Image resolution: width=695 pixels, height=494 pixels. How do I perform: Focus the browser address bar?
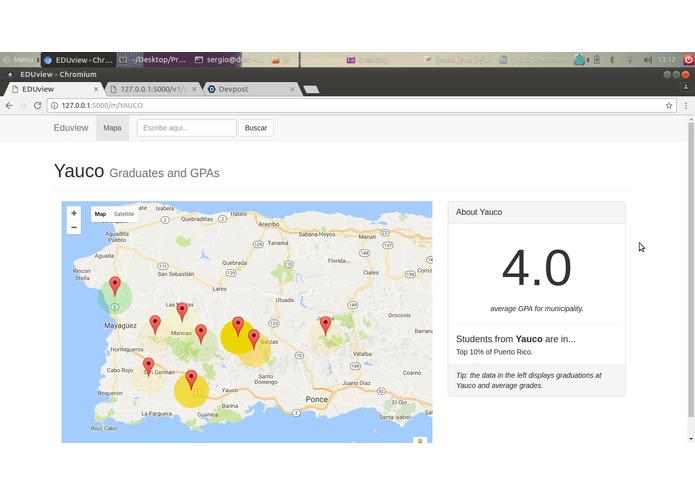point(359,105)
